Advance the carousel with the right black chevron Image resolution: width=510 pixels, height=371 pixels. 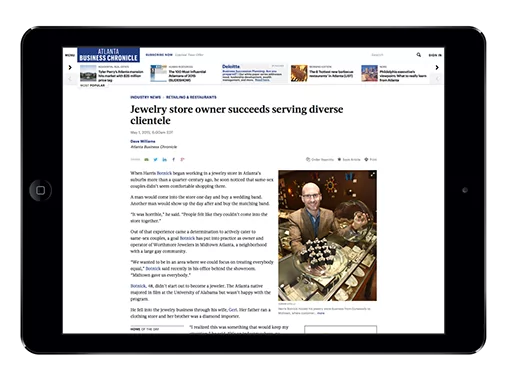[437, 67]
